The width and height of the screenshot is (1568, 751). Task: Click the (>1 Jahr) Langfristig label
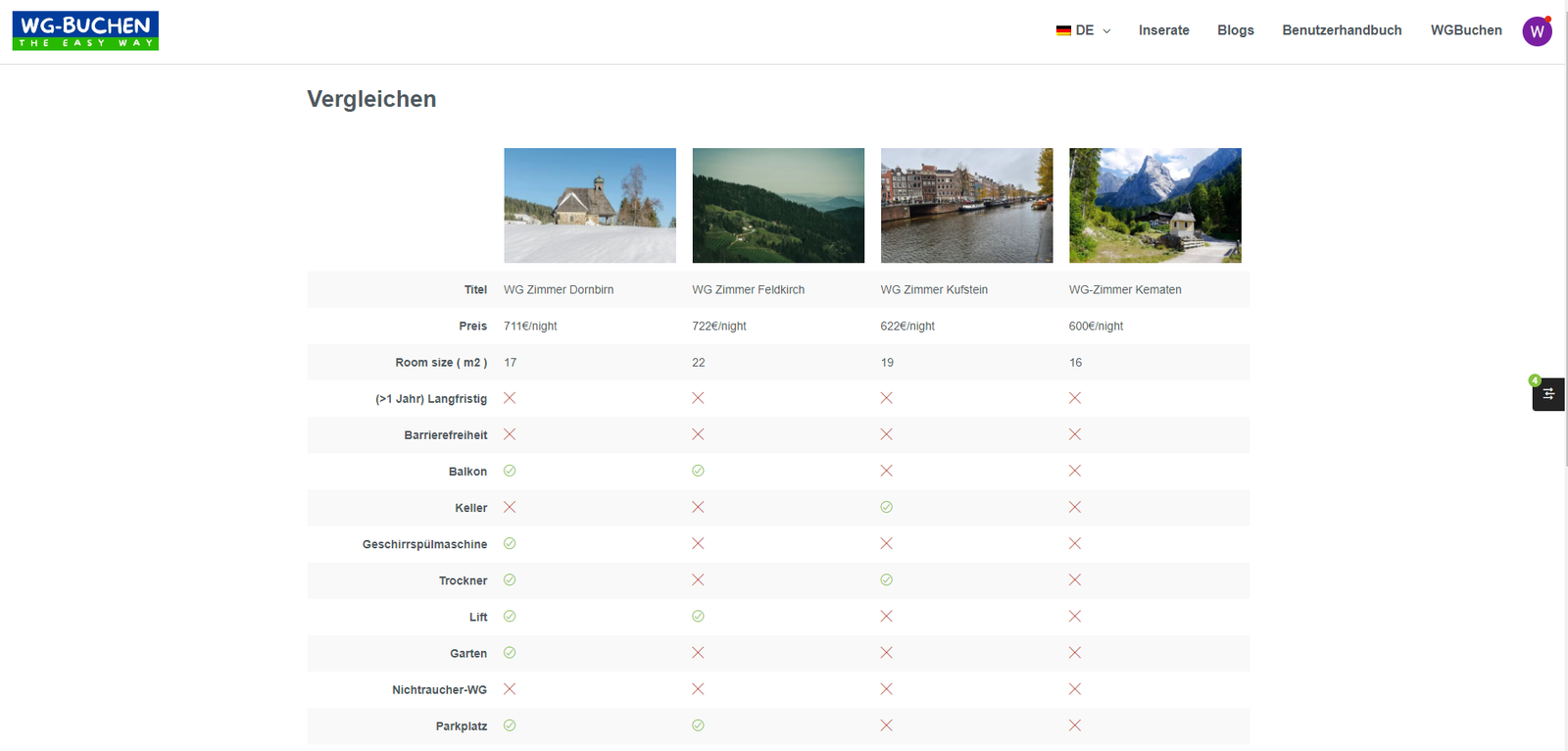coord(431,399)
